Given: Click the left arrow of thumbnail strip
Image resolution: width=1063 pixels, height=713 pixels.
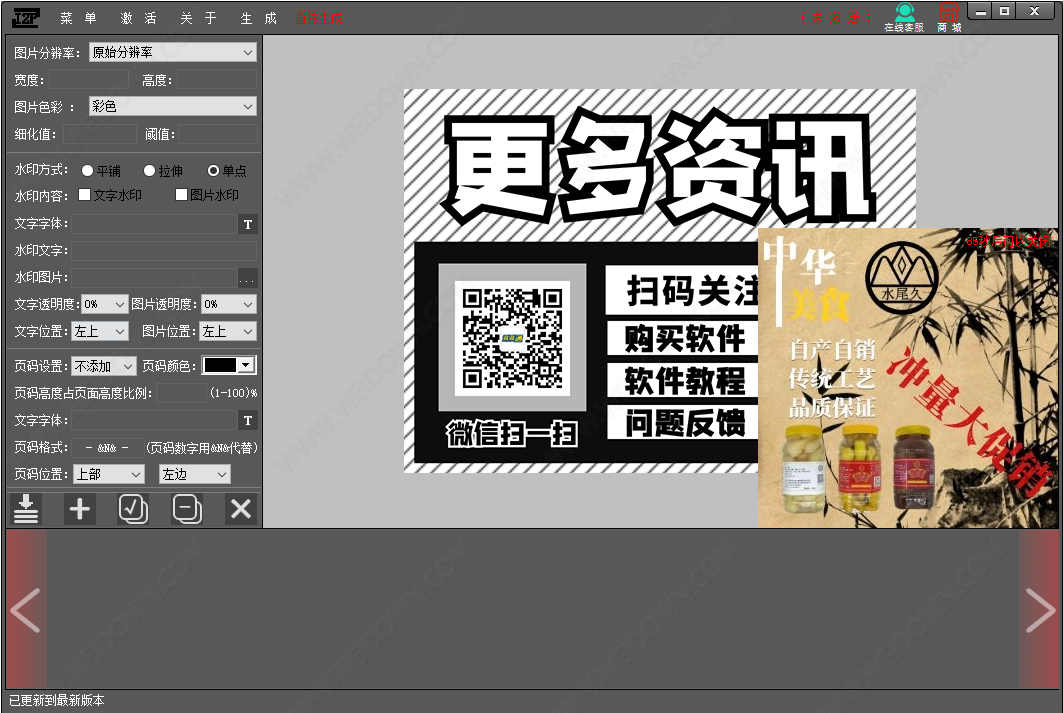Looking at the screenshot, I should [x=26, y=610].
